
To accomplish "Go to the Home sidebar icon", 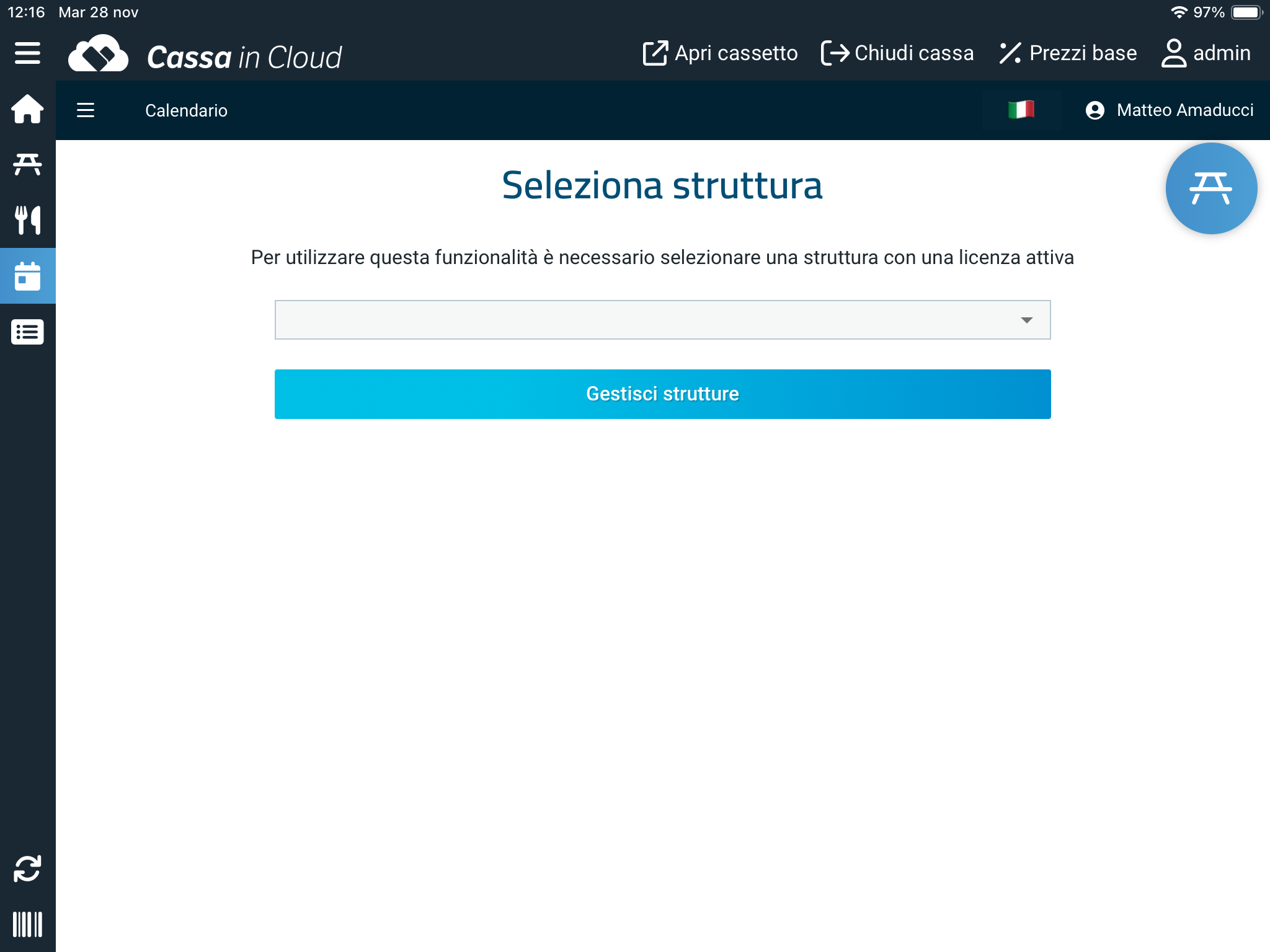I will click(x=27, y=109).
